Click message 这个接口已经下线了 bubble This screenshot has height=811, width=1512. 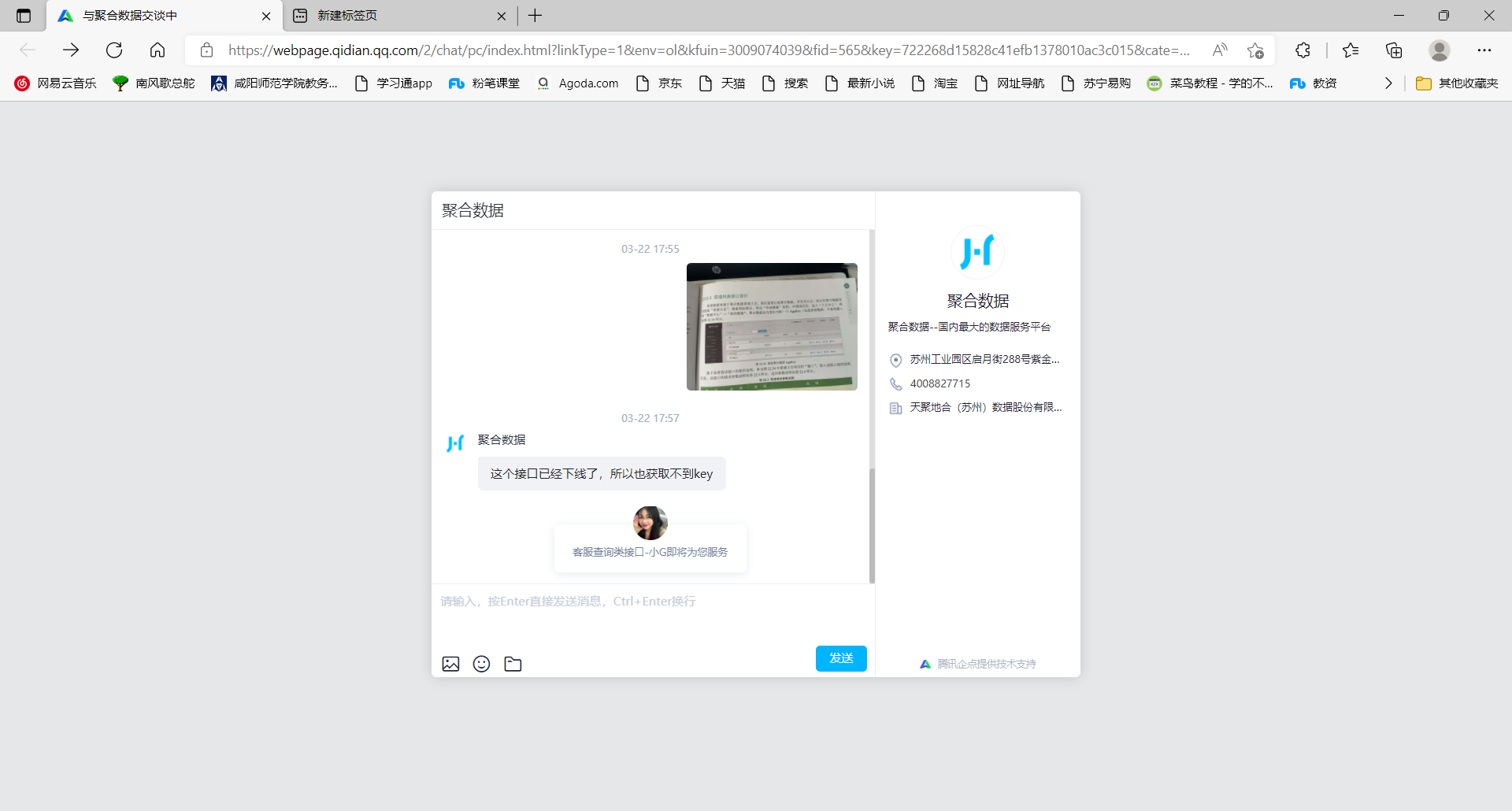[602, 474]
